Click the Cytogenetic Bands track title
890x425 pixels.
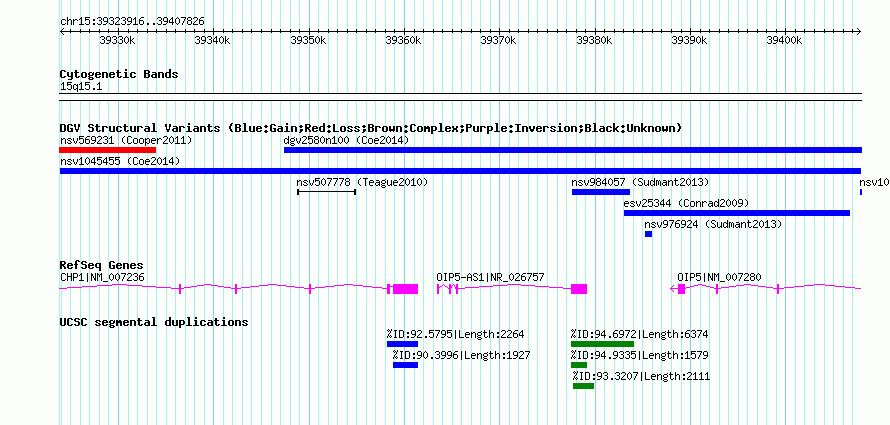tap(119, 74)
